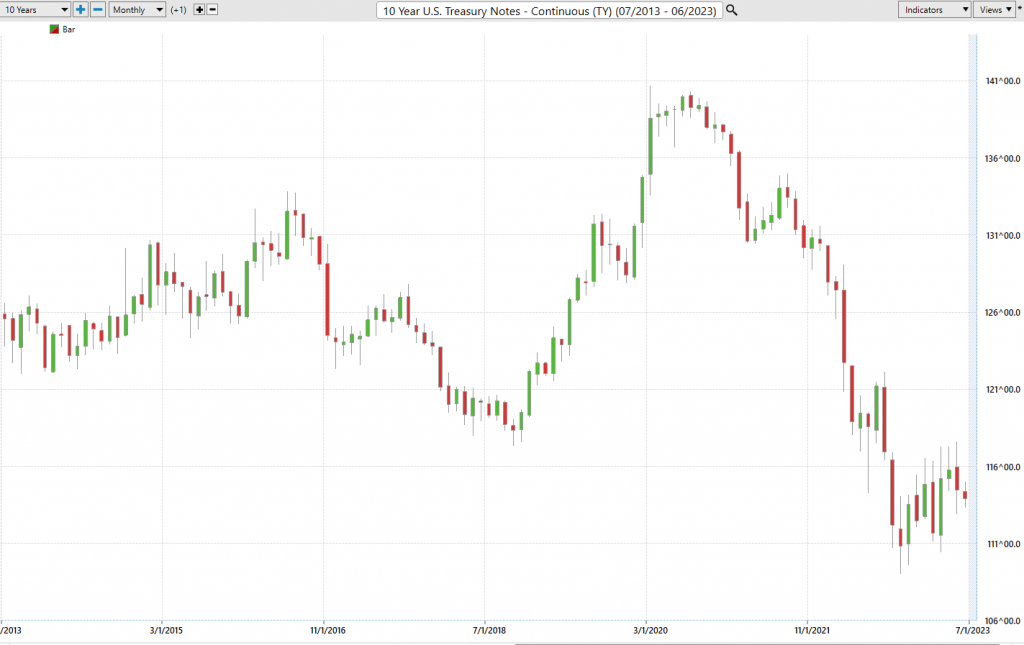Click the Bar legend label
1024x645 pixels.
coord(69,29)
